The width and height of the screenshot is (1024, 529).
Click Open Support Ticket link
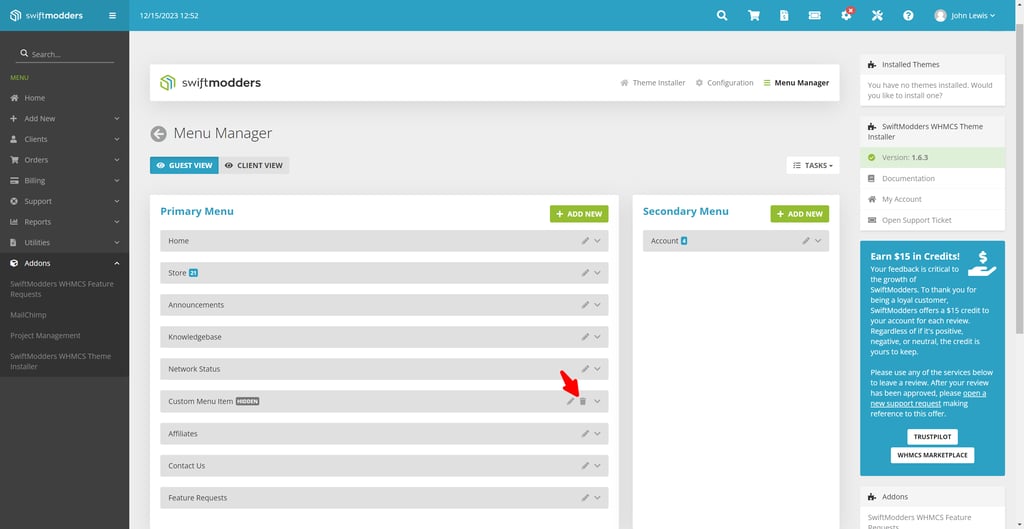pyautogui.click(x=917, y=220)
